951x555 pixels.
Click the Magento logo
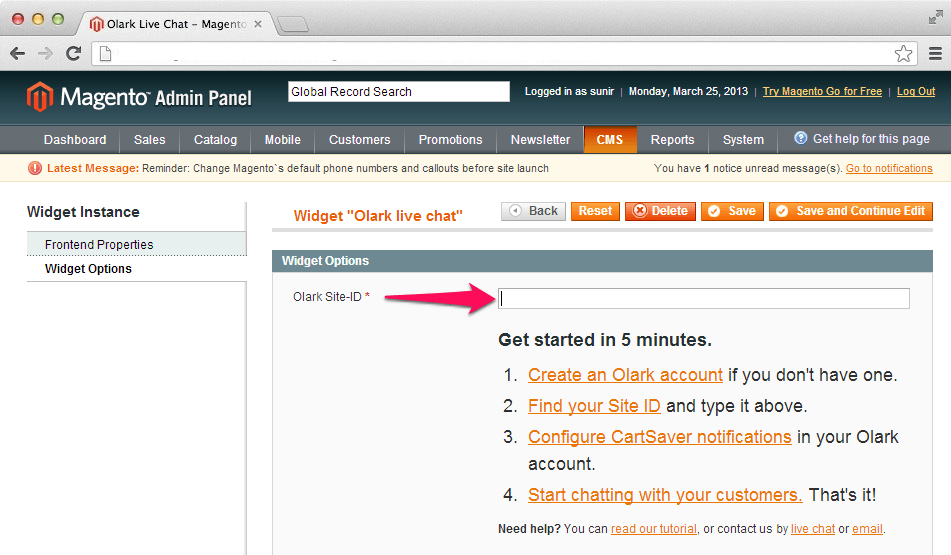[139, 97]
